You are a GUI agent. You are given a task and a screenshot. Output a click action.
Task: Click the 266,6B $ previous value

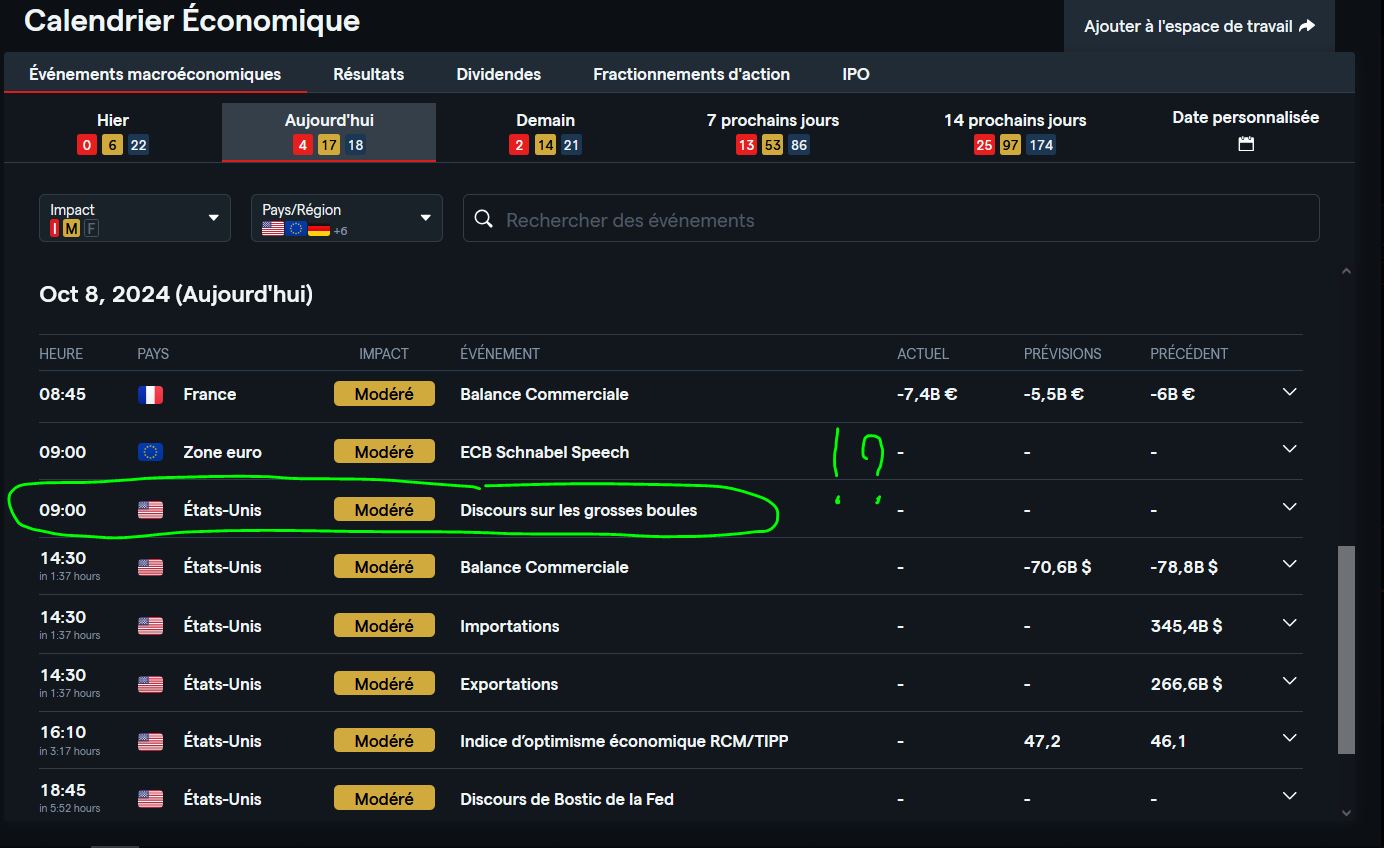(1186, 684)
